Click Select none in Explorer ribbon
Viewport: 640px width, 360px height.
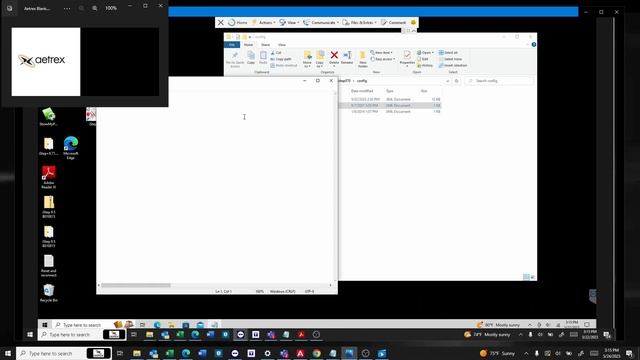[x=450, y=59]
